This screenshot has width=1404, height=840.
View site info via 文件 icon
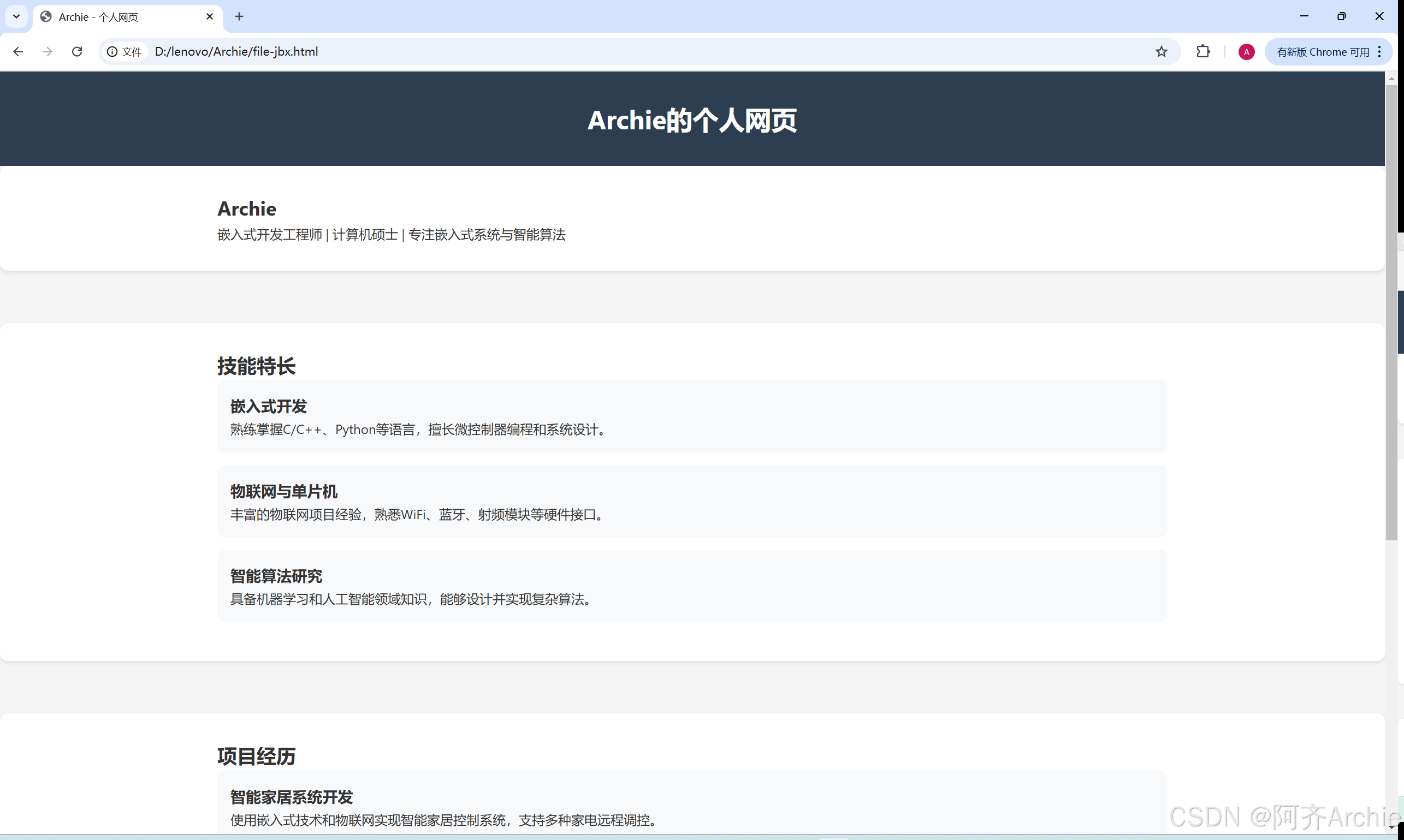pos(125,51)
